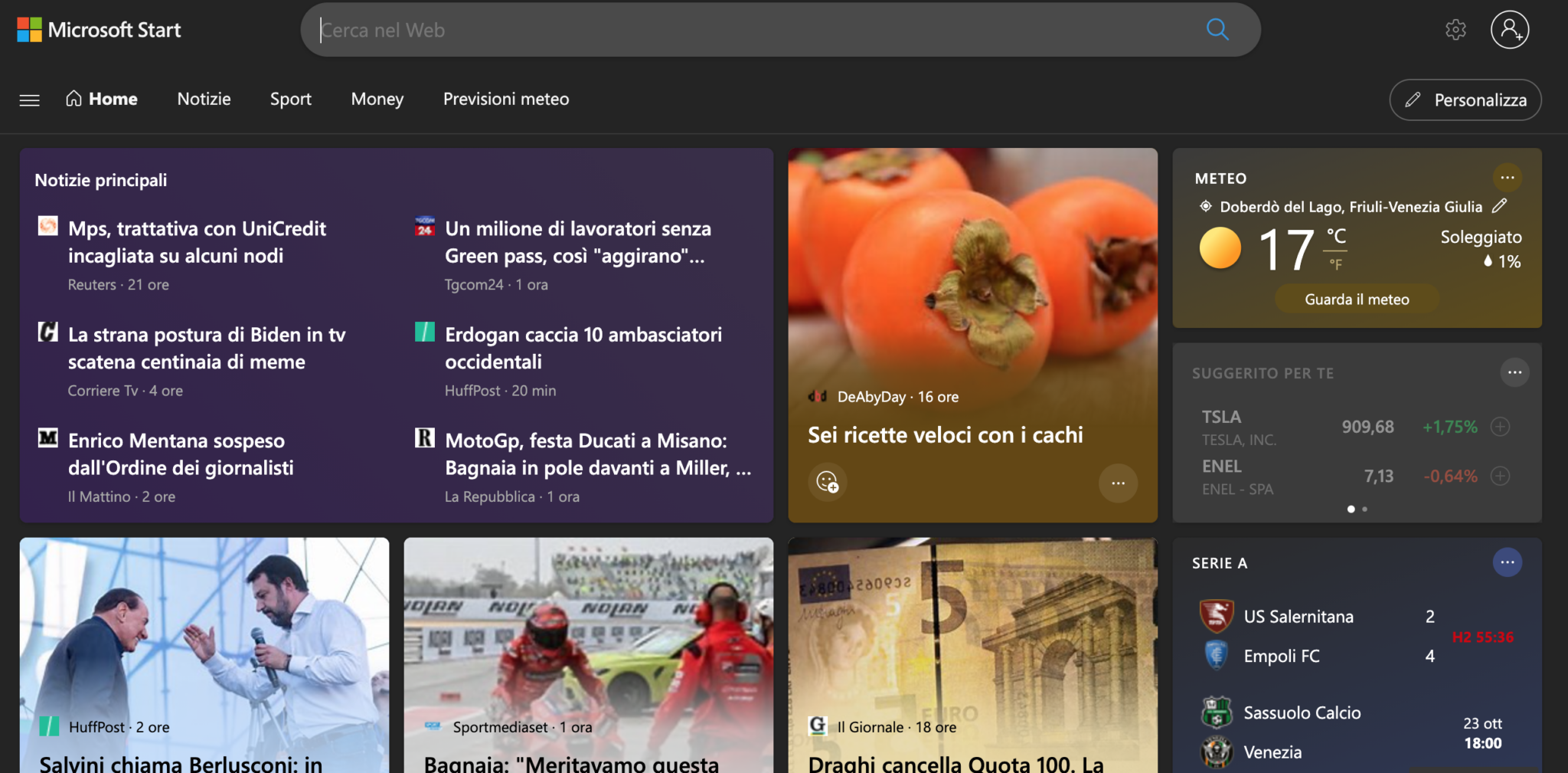This screenshot has height=773, width=1568.
Task: Switch temperature unit to Fahrenheit
Action: (1335, 264)
